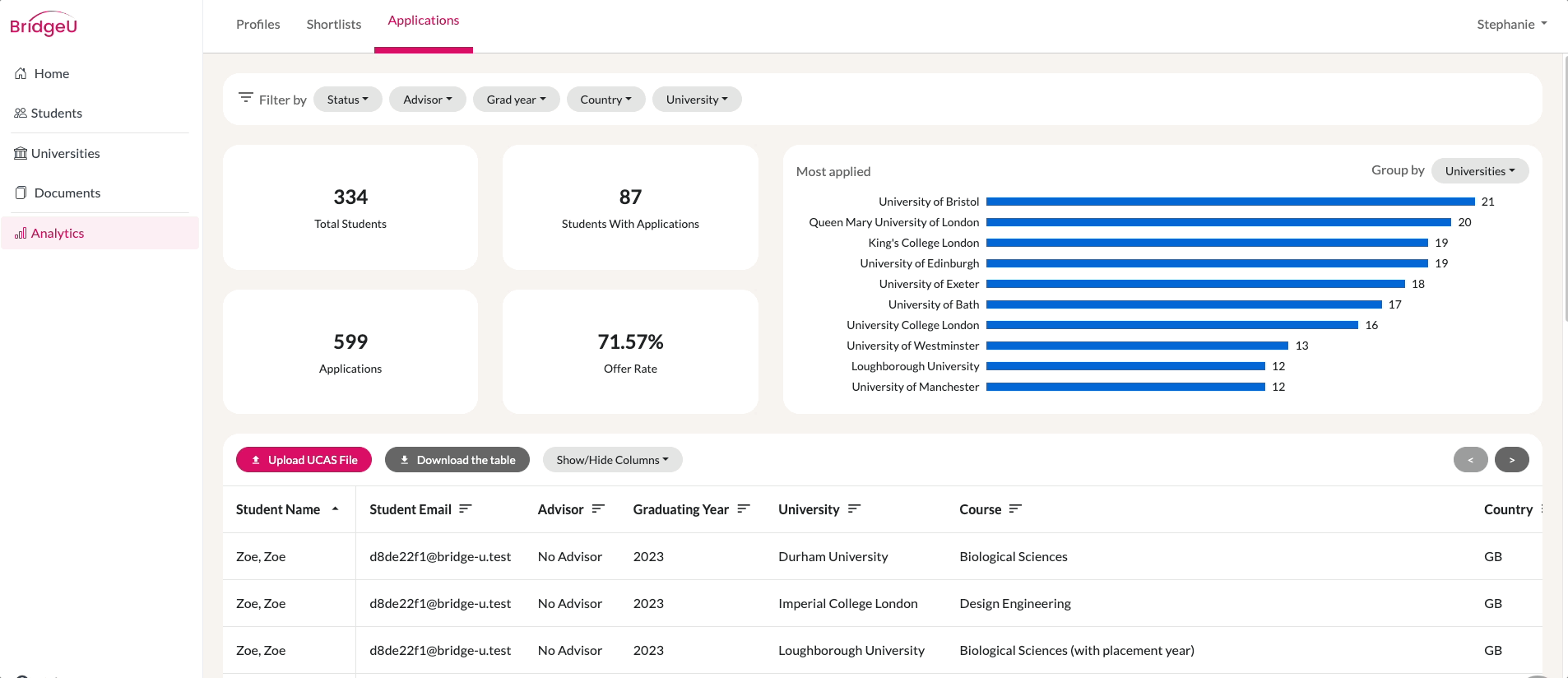Click sort icon next to Student Email
This screenshot has height=678, width=1568.
click(466, 508)
